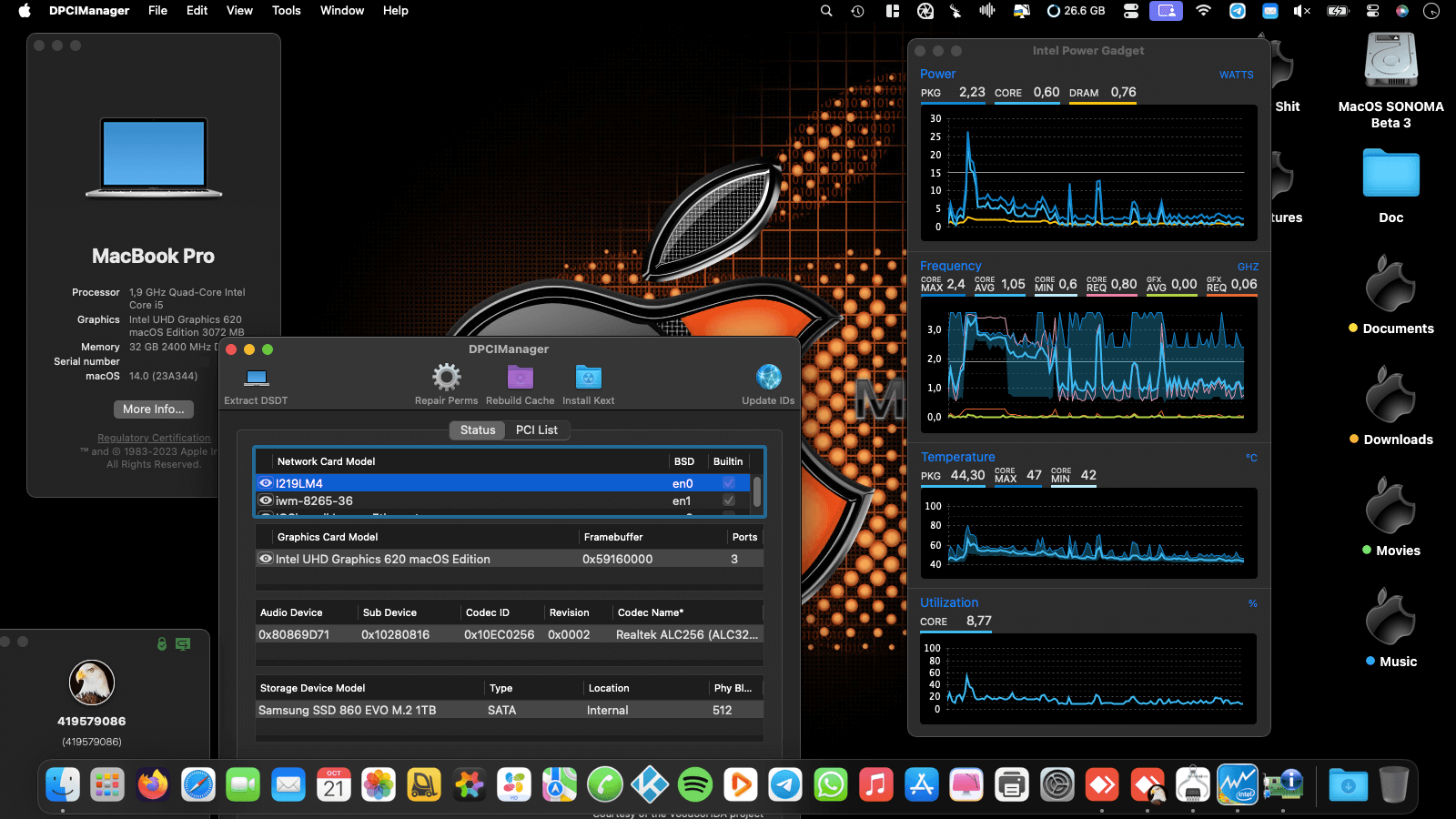The height and width of the screenshot is (819, 1456).
Task: Click the Spotlight search icon in menu bar
Action: click(x=826, y=11)
